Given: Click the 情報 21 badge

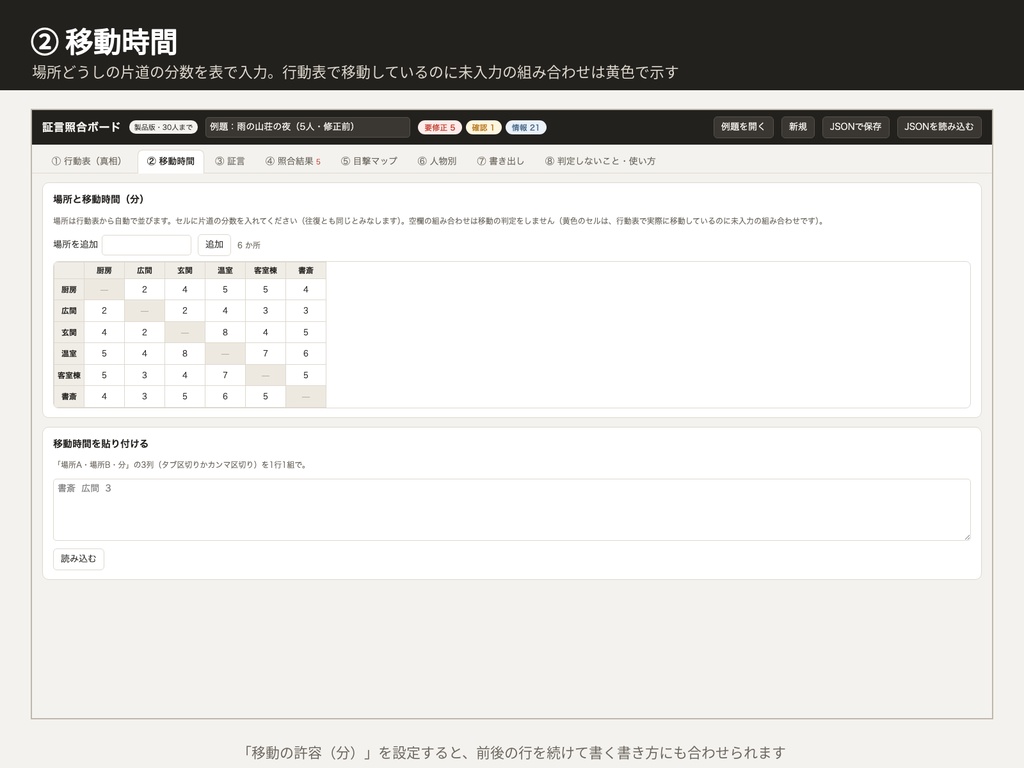Looking at the screenshot, I should point(526,127).
